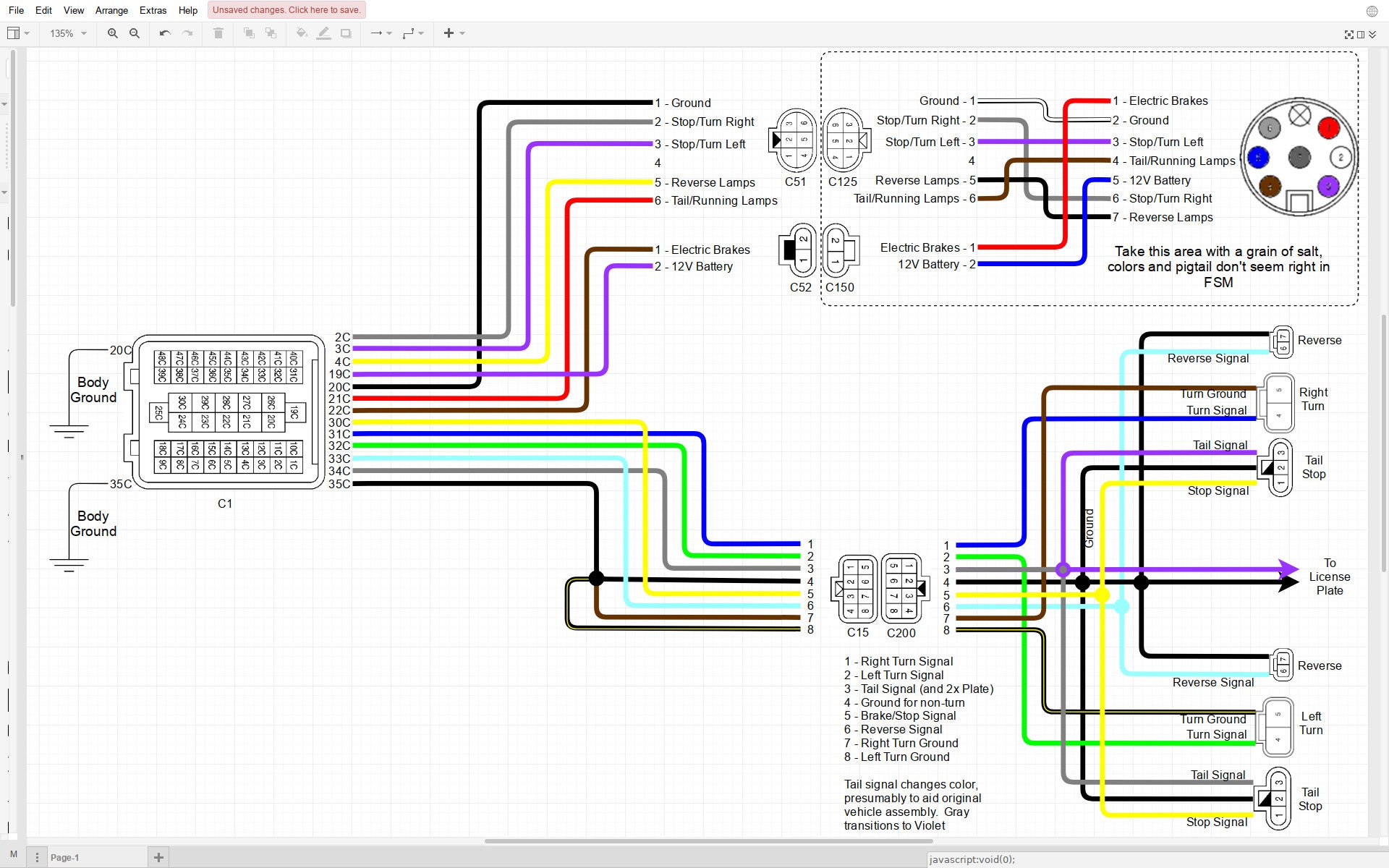Click the Fill color icon in toolbar

coord(300,33)
